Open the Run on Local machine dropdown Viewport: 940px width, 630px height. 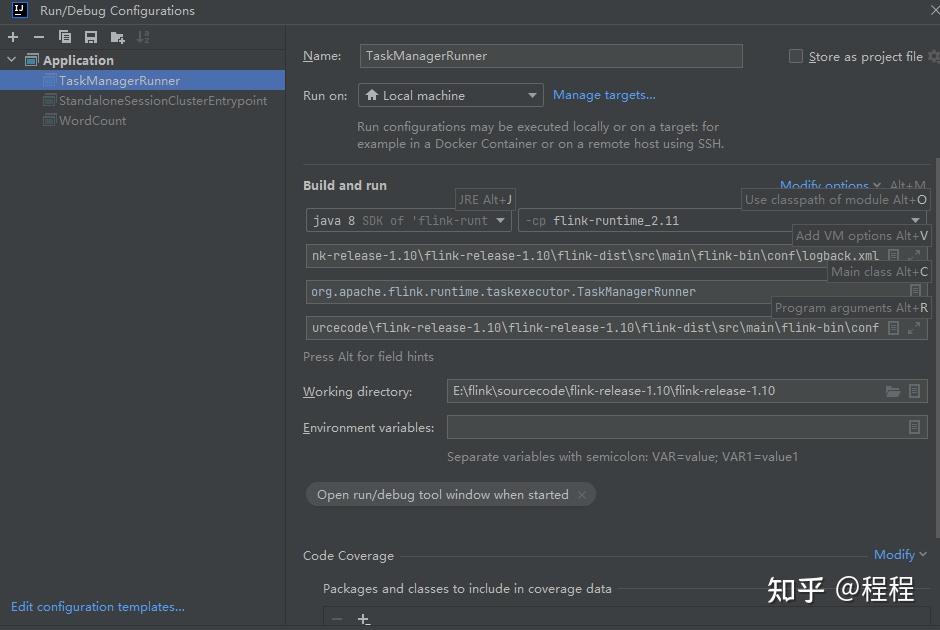pyautogui.click(x=451, y=95)
